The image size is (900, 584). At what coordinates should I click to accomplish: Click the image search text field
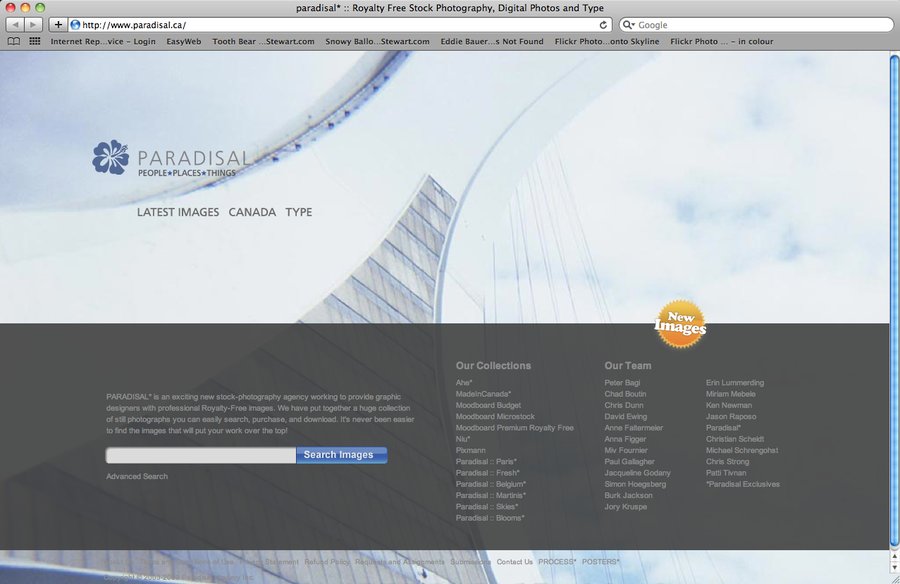pos(201,455)
